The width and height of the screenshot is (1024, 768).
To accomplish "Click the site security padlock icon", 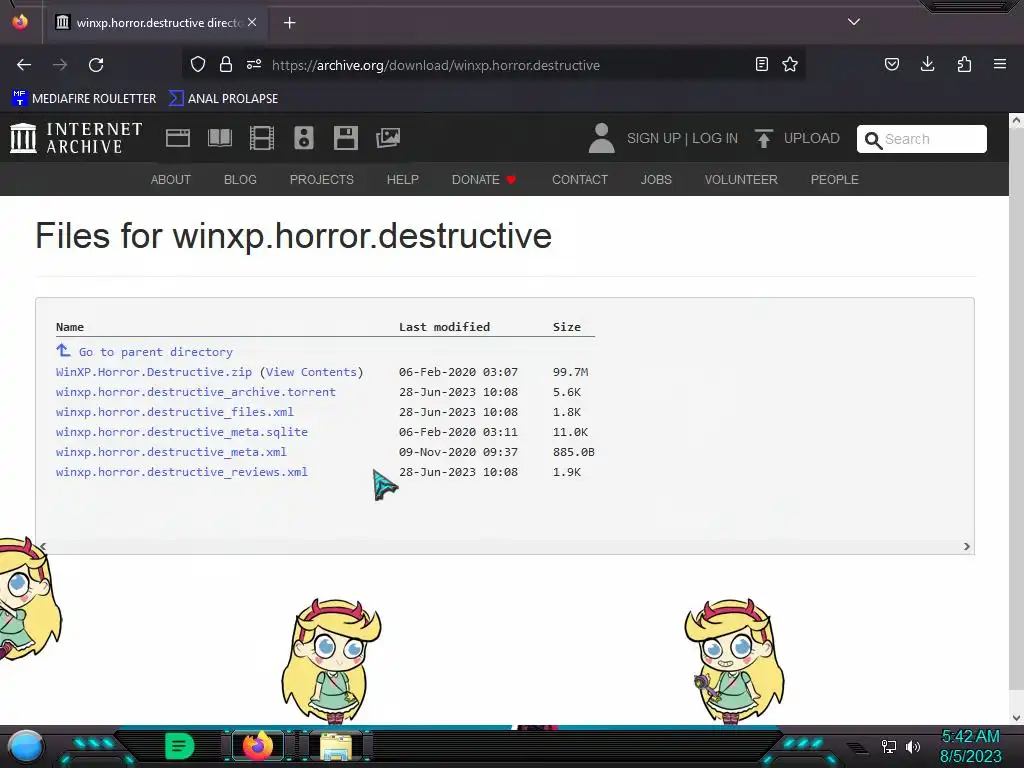I will pyautogui.click(x=226, y=65).
